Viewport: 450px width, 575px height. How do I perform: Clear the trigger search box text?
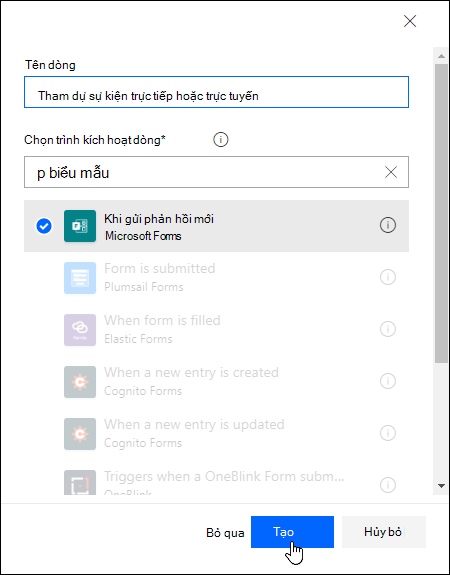[391, 172]
